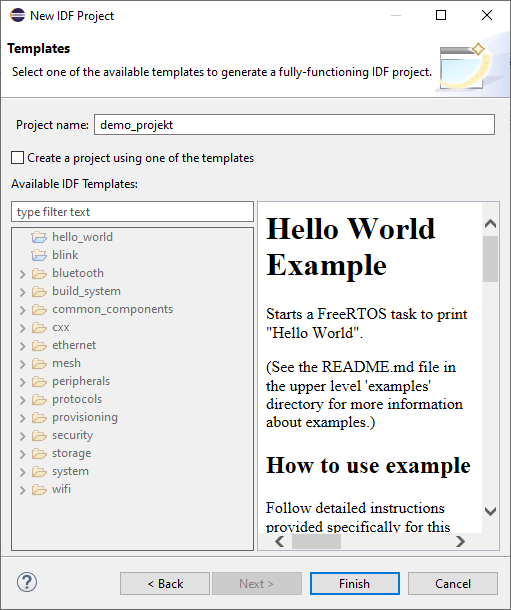
Task: Expand the storage tree node
Action: click(x=23, y=454)
